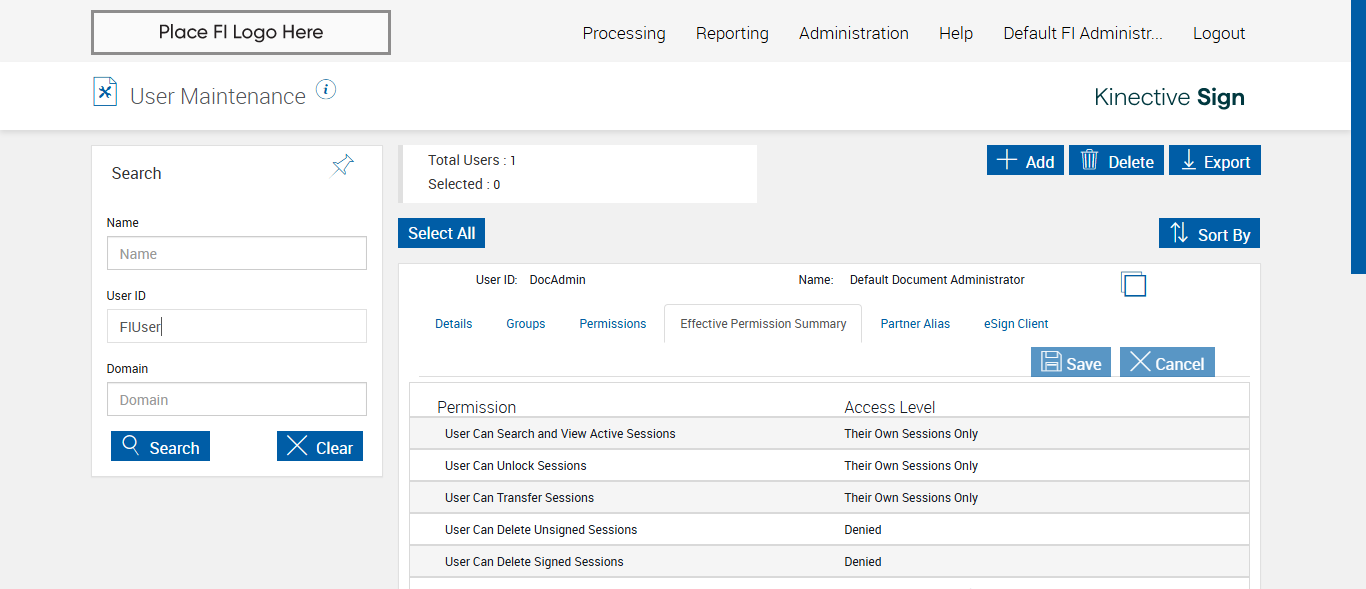Click the Name search input field
Image resolution: width=1366 pixels, height=589 pixels.
pyautogui.click(x=237, y=254)
